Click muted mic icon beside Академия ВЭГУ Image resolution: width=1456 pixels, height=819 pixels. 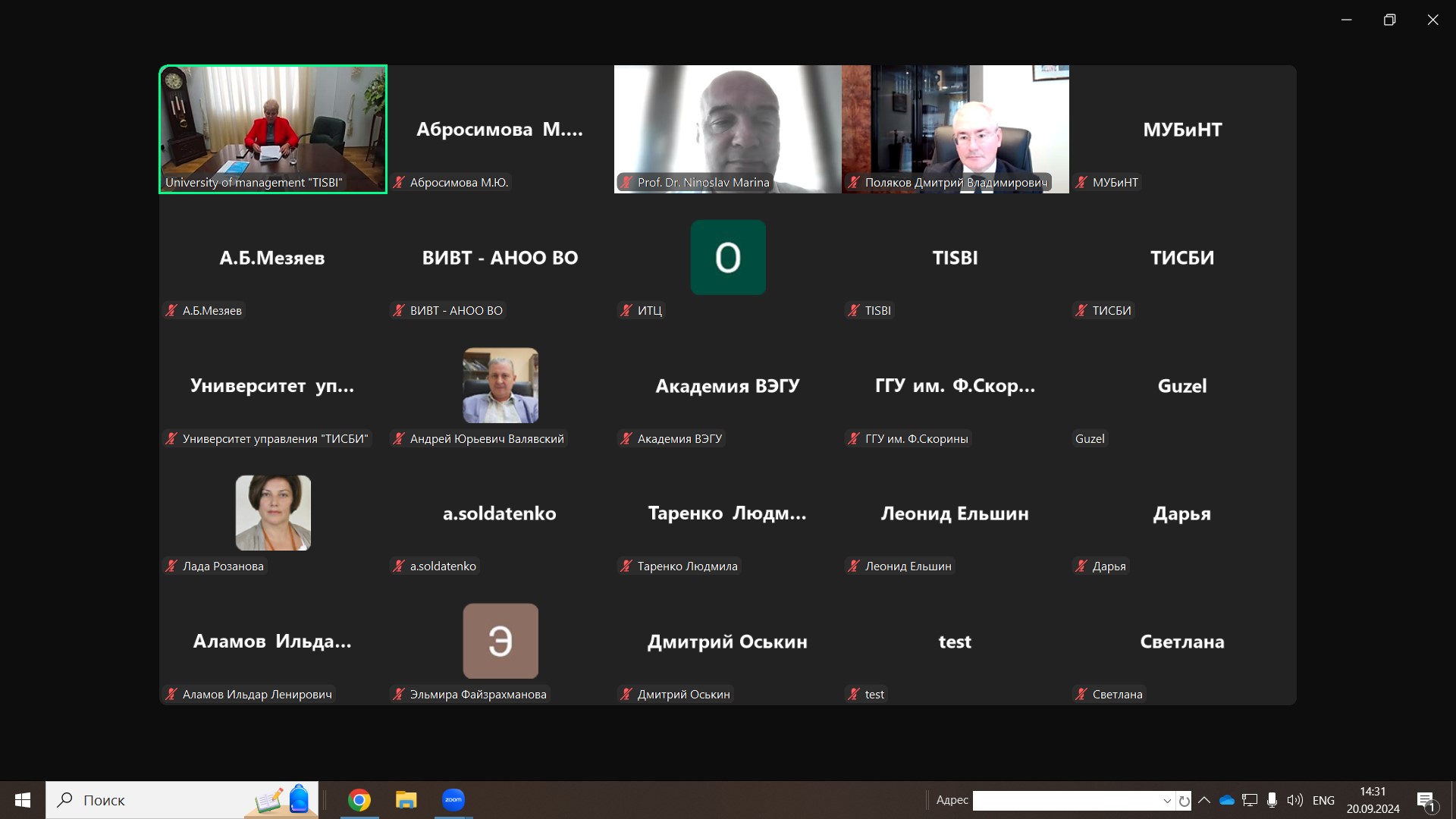(626, 438)
